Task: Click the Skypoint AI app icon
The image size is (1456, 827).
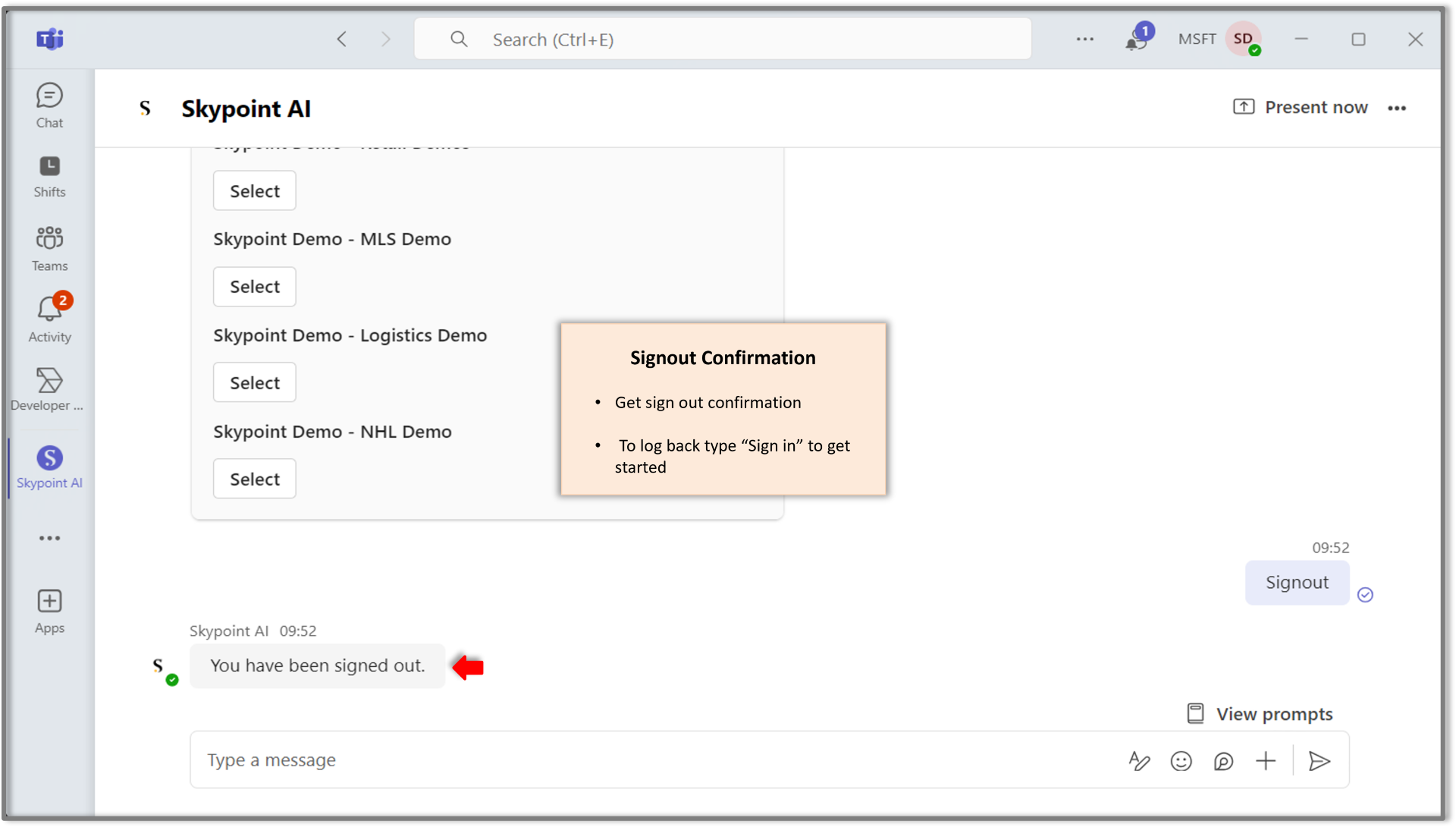Action: tap(49, 457)
